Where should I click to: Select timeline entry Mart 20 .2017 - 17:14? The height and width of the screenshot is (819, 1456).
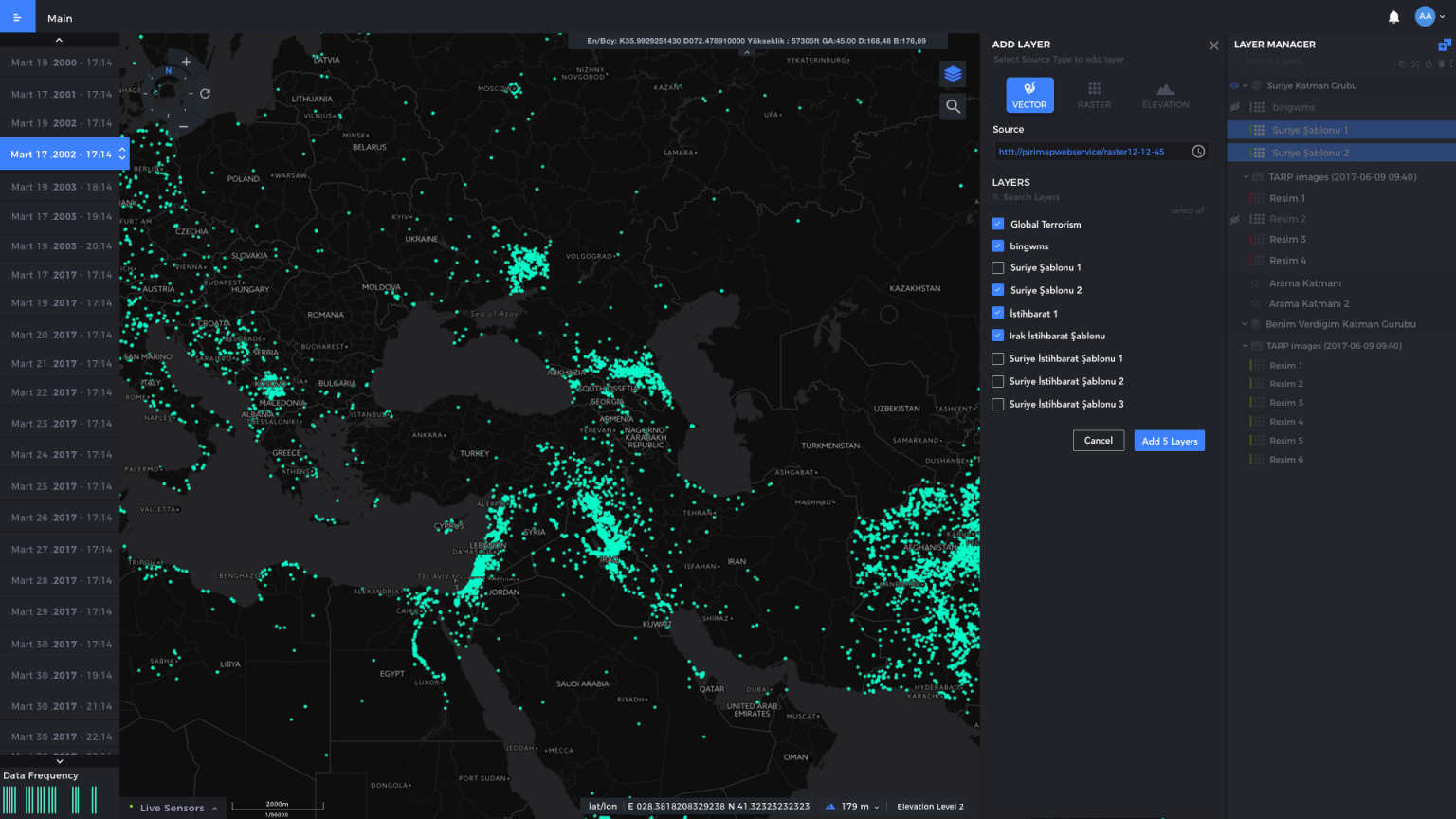coord(61,335)
